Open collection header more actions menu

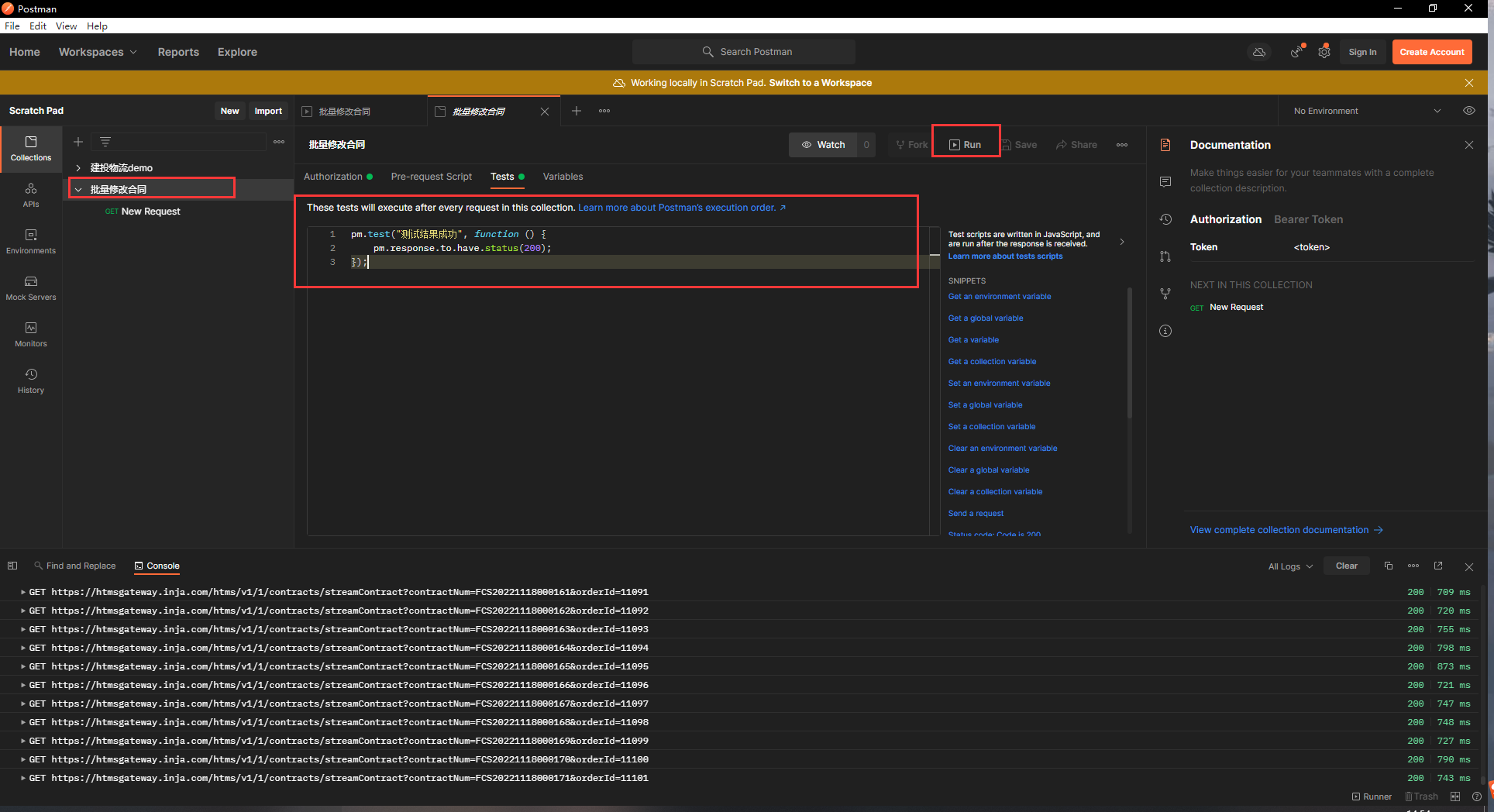1122,145
